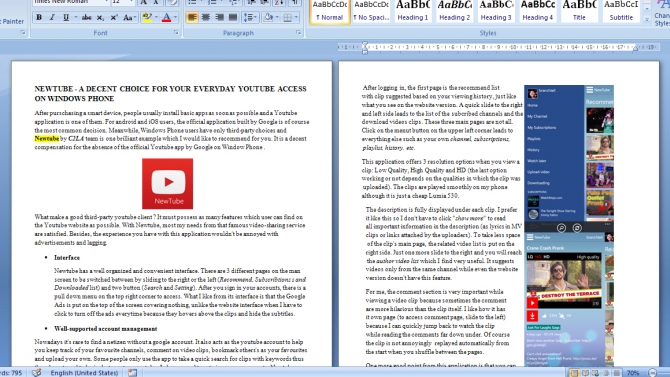Select the English (United States) language indicator
Viewport: 670px width, 377px height.
click(x=84, y=373)
